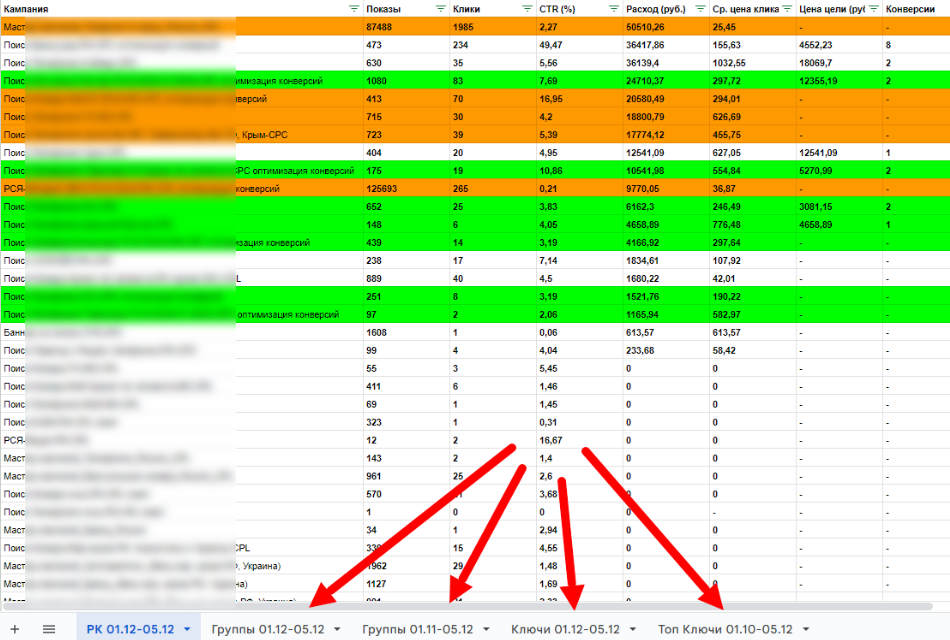Select the cell with Показы value 125693
The width and height of the screenshot is (950, 640).
[x=405, y=188]
